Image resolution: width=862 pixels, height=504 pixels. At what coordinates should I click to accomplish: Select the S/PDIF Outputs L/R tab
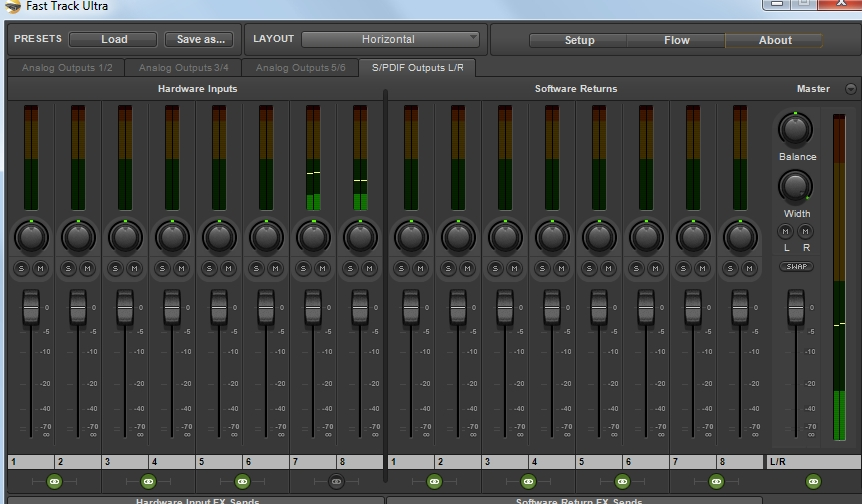tap(417, 68)
